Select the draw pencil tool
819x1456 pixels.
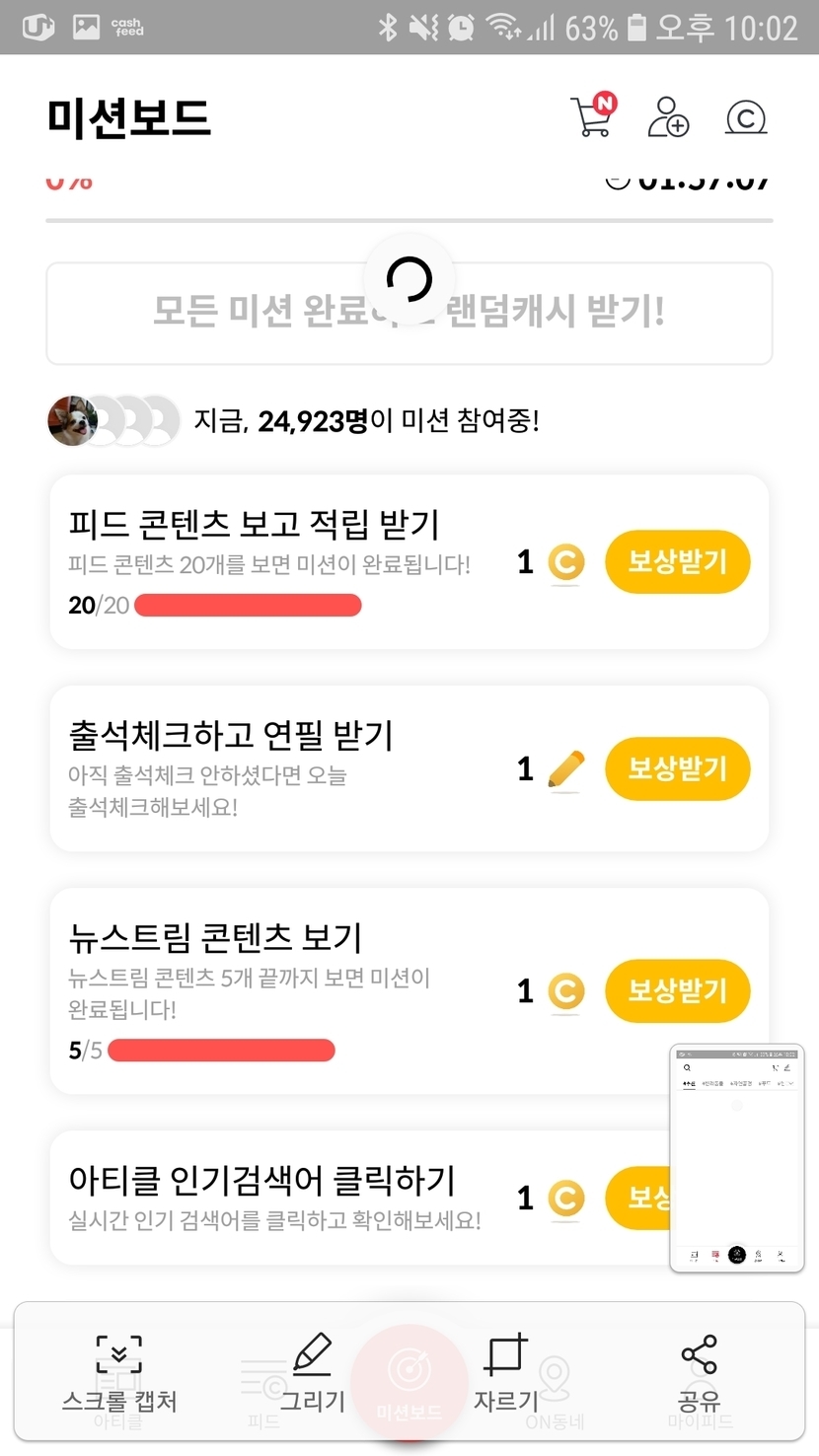[313, 1354]
